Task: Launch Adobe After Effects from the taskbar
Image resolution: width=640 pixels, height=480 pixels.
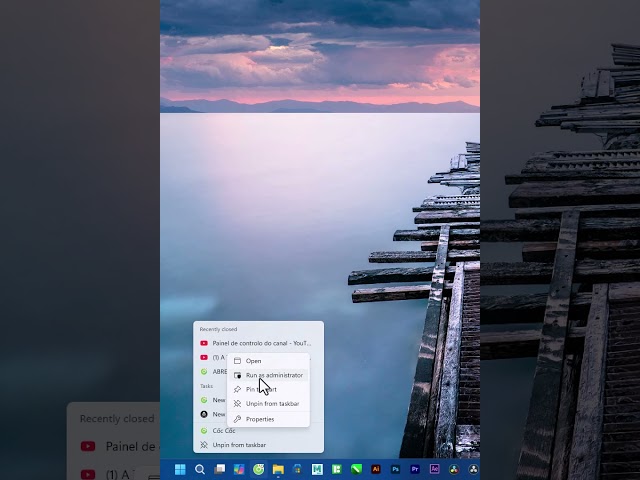Action: coord(434,469)
